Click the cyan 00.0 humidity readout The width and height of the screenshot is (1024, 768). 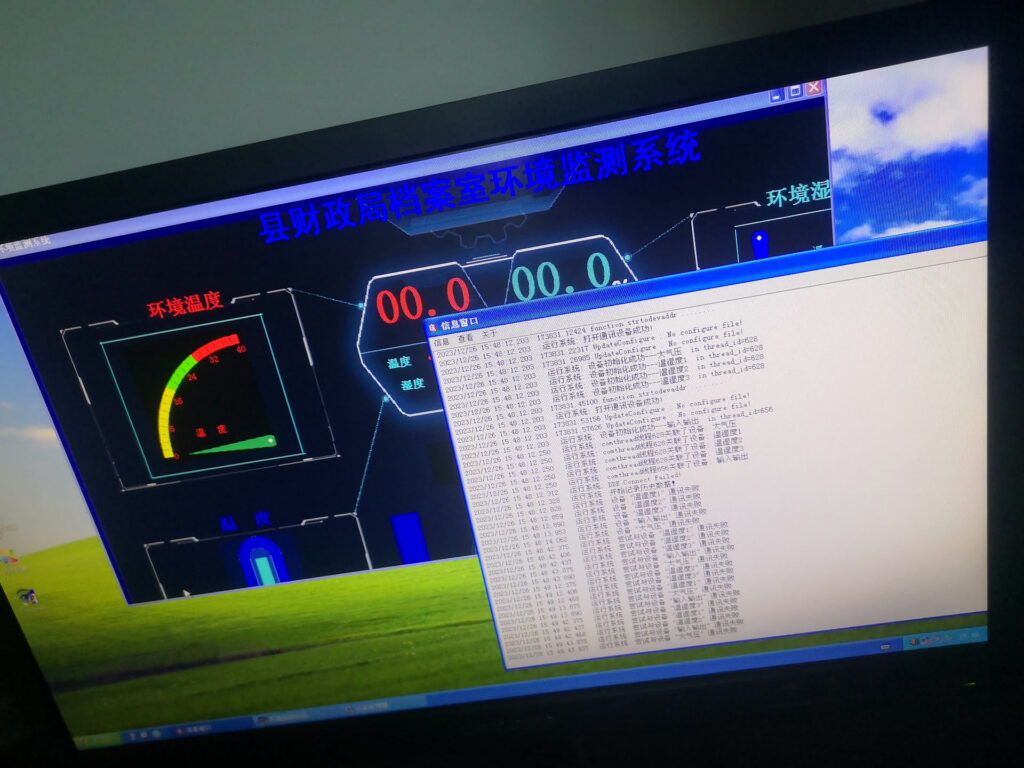coord(560,277)
